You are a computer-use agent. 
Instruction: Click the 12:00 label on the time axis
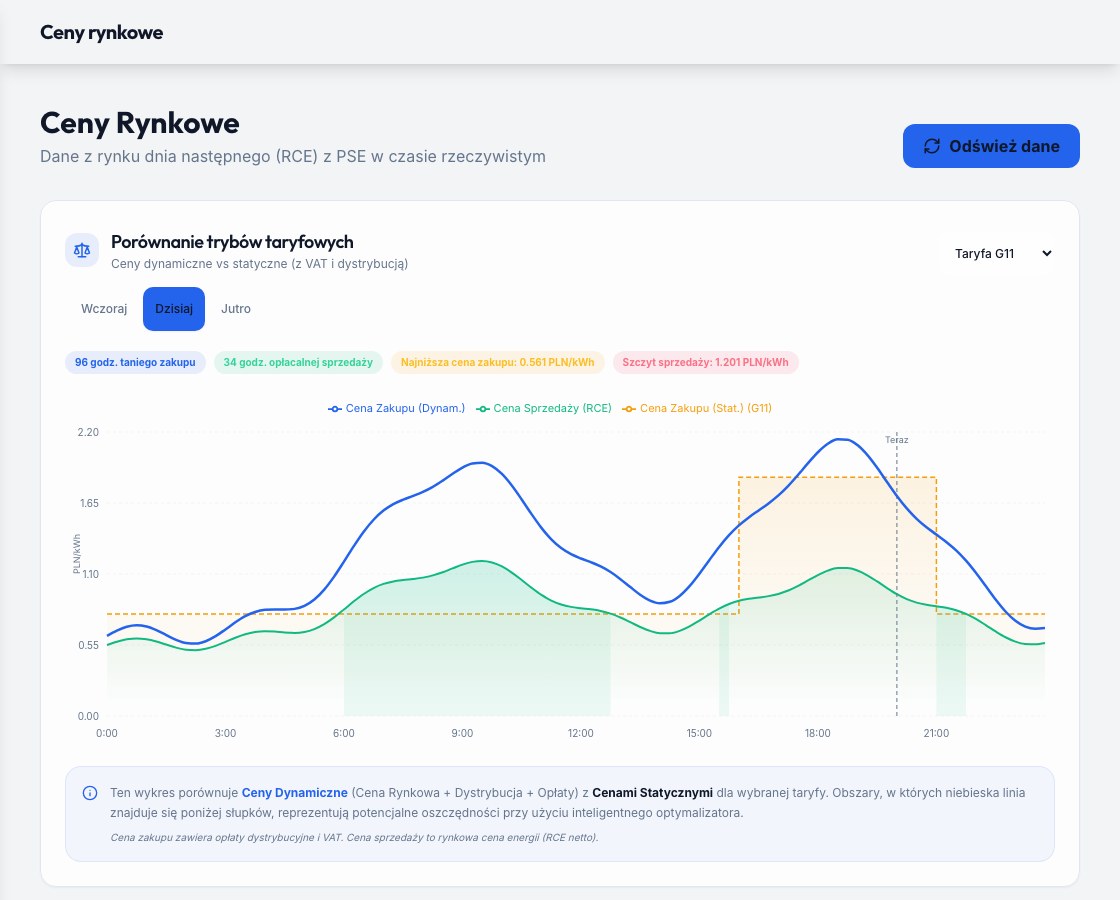point(581,734)
